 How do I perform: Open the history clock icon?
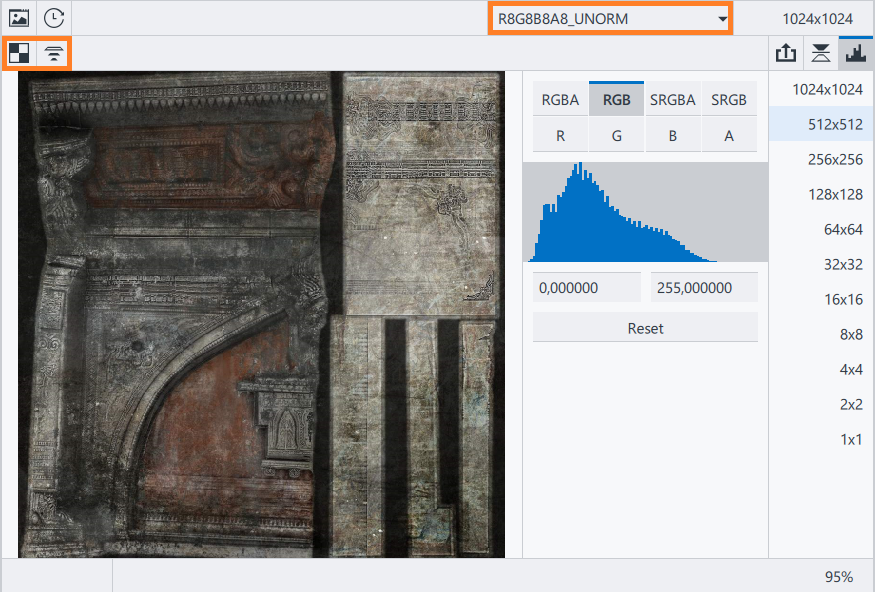click(54, 18)
